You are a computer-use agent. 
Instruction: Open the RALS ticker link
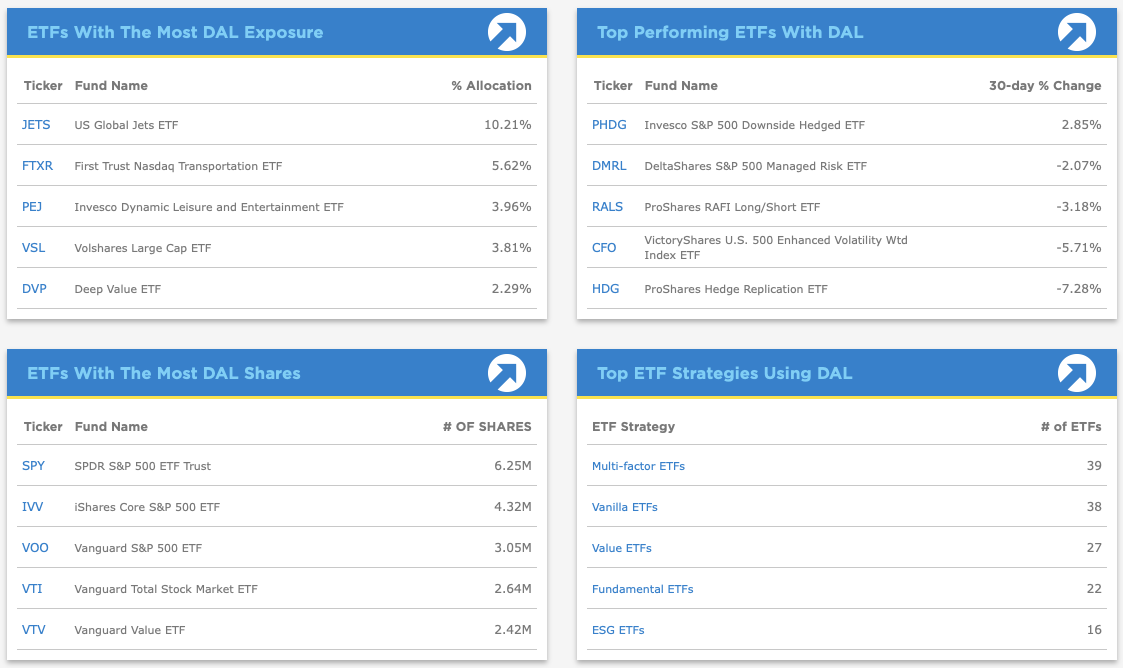click(x=607, y=207)
